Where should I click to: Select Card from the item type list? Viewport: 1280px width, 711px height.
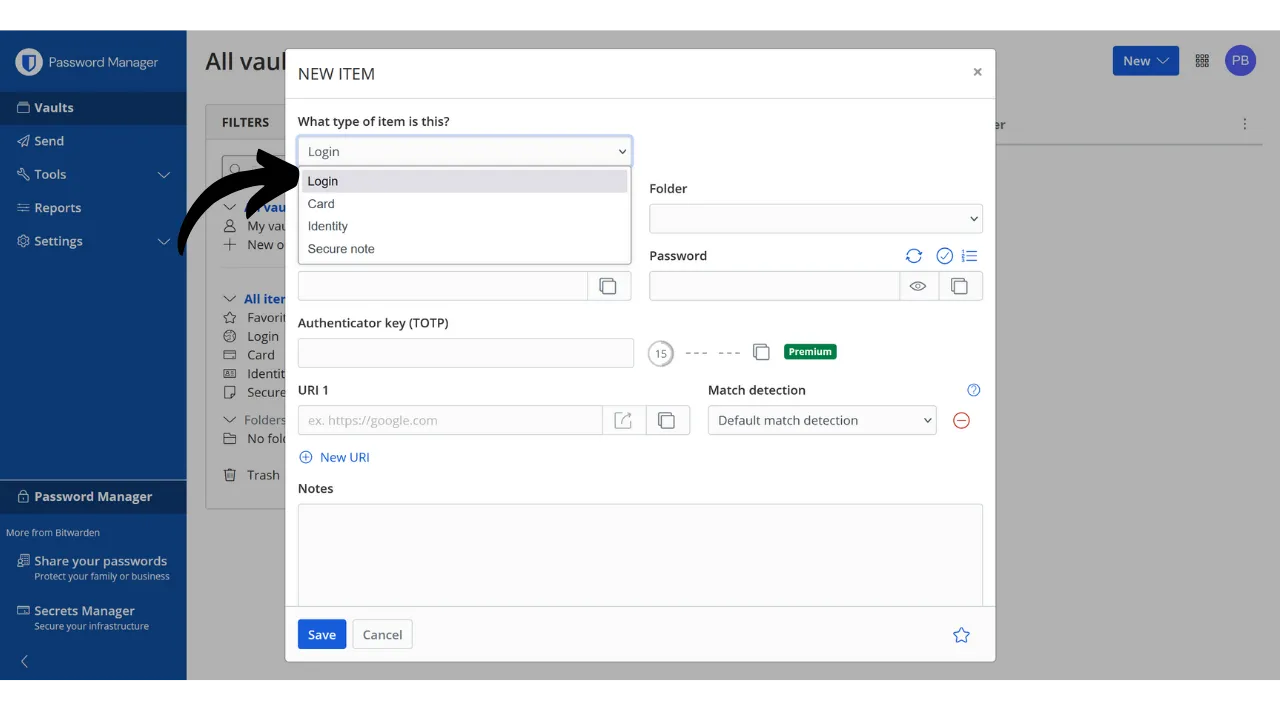coord(321,204)
